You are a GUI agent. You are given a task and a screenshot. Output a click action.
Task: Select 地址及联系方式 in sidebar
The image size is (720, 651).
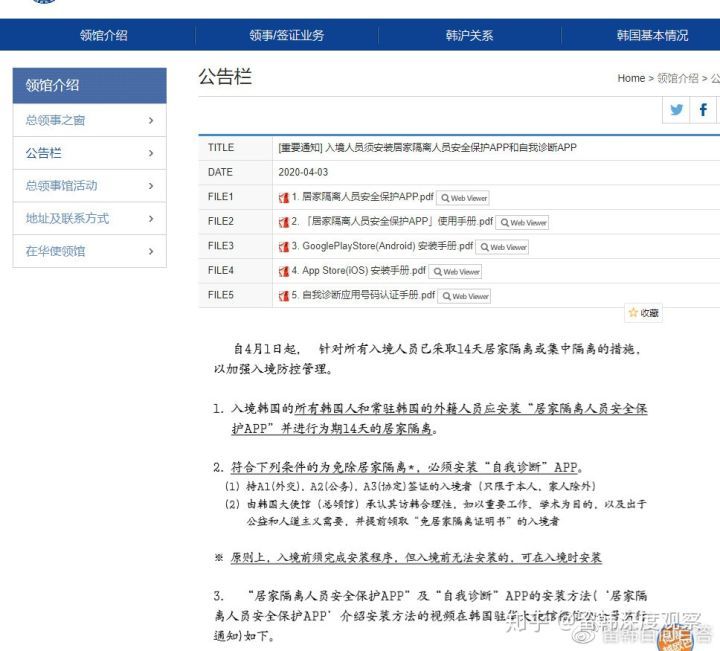pos(90,219)
